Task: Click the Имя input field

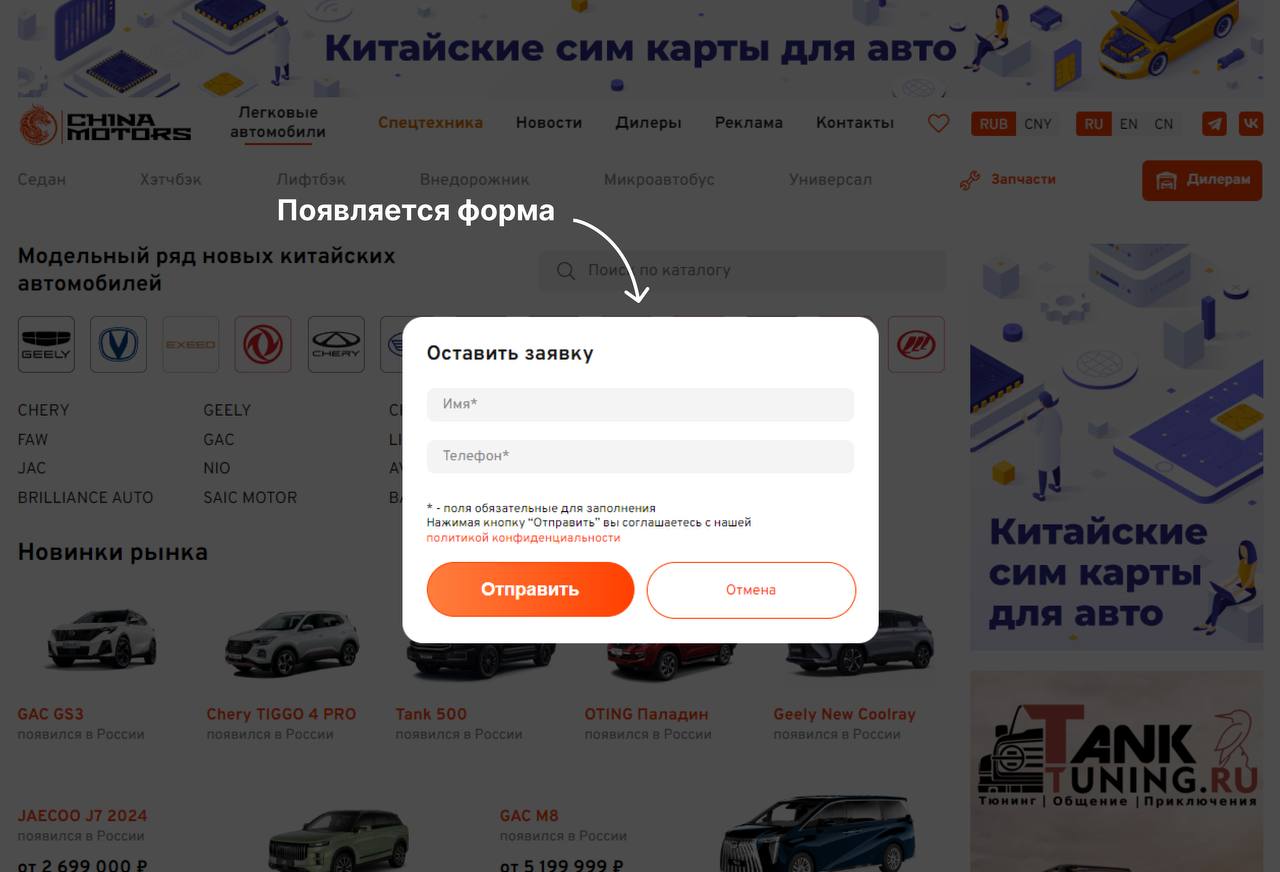Action: (640, 404)
